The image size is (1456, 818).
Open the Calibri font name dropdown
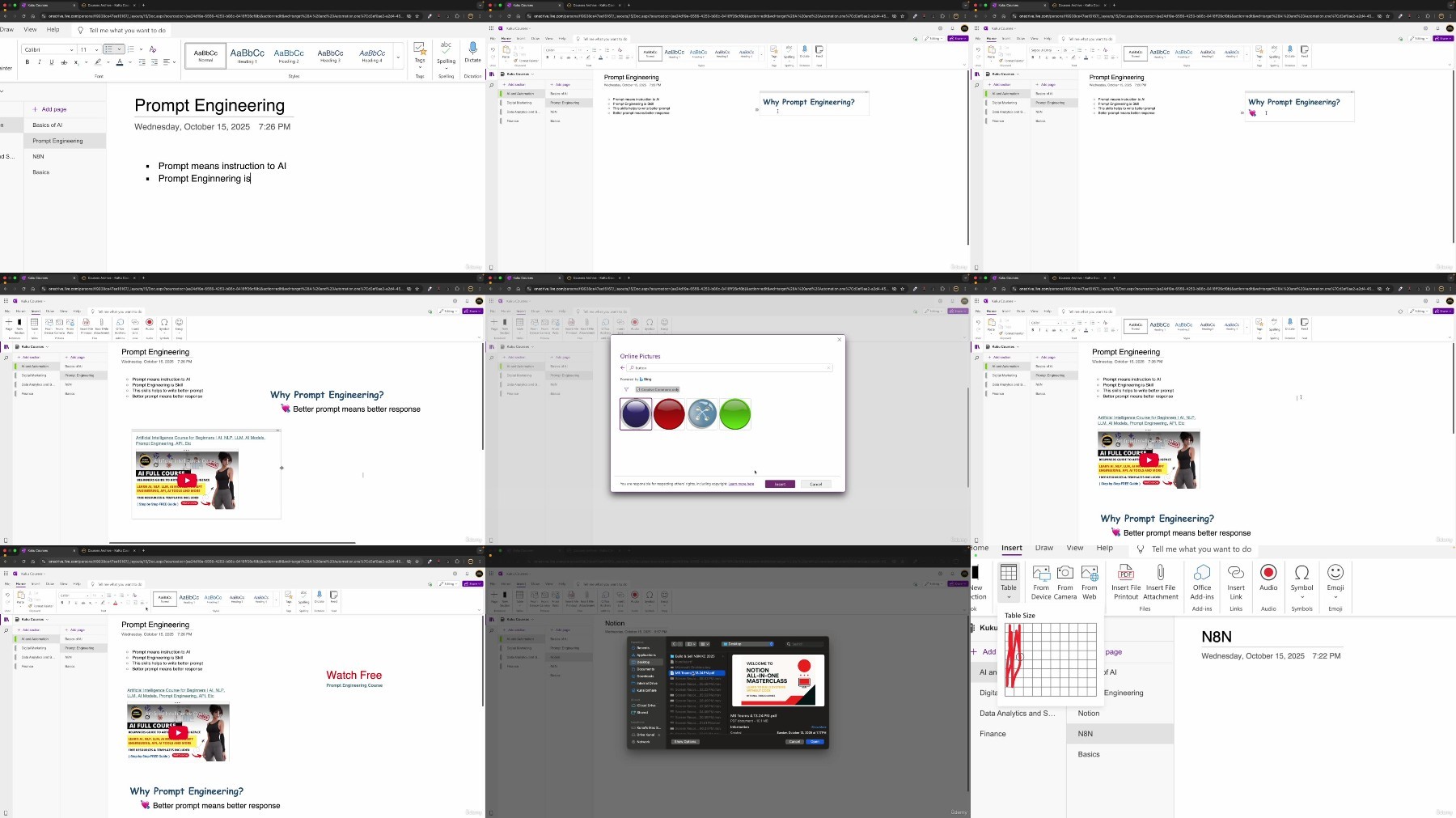click(x=71, y=50)
